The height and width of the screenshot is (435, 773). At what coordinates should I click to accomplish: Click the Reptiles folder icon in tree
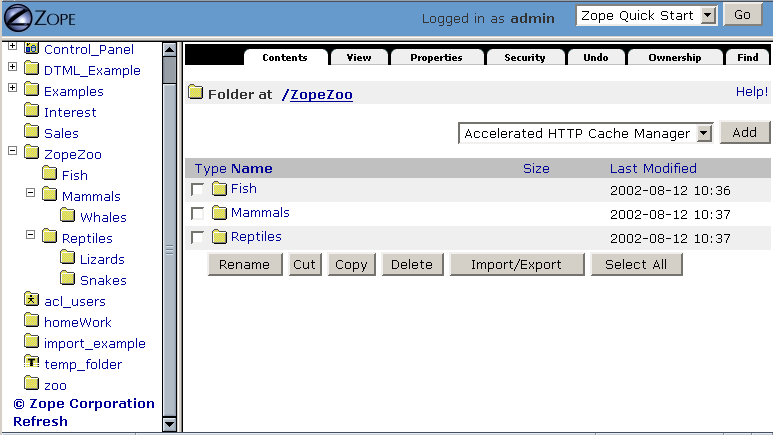click(x=49, y=236)
